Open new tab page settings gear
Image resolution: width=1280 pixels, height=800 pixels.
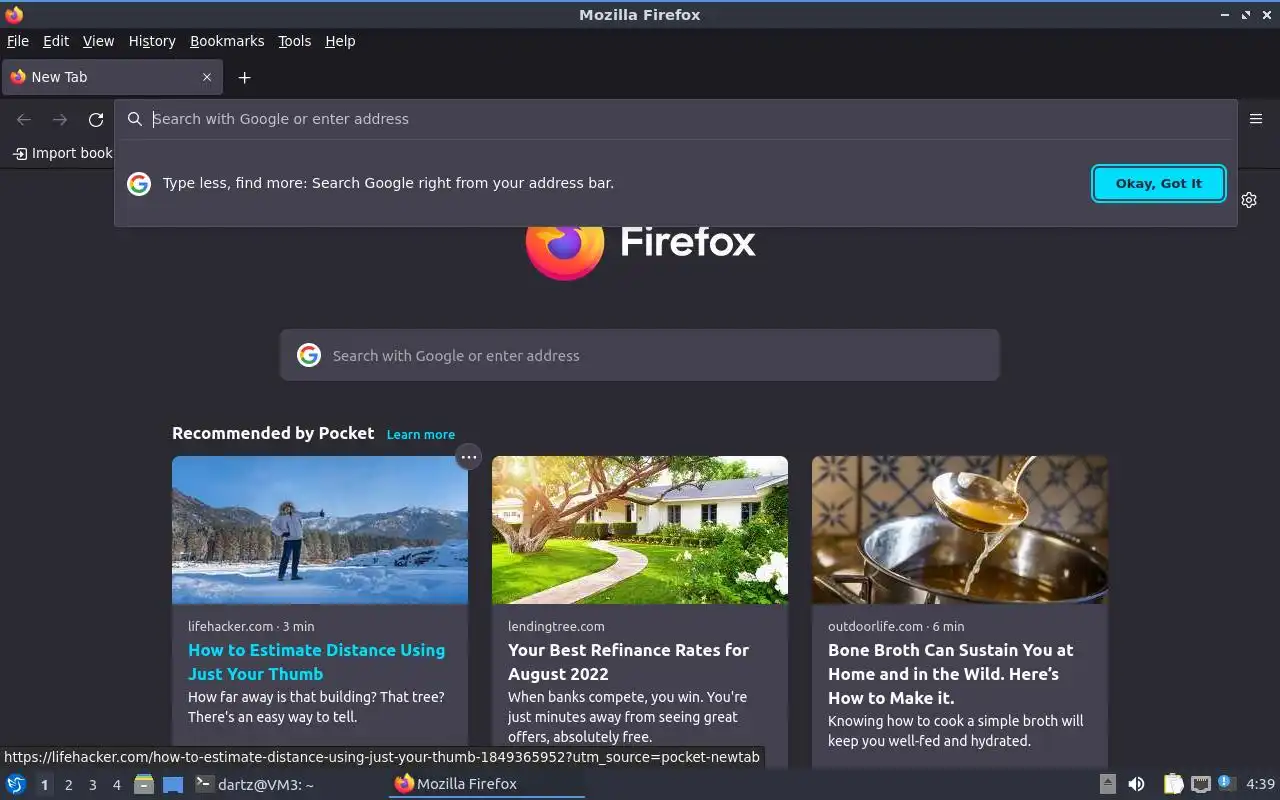(1249, 200)
